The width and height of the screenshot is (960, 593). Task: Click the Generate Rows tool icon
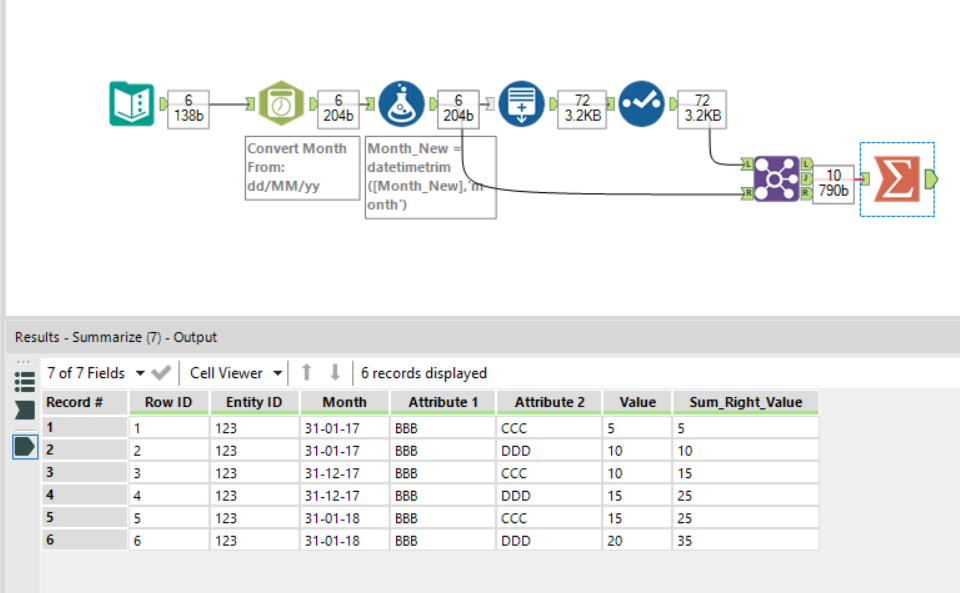pos(522,103)
